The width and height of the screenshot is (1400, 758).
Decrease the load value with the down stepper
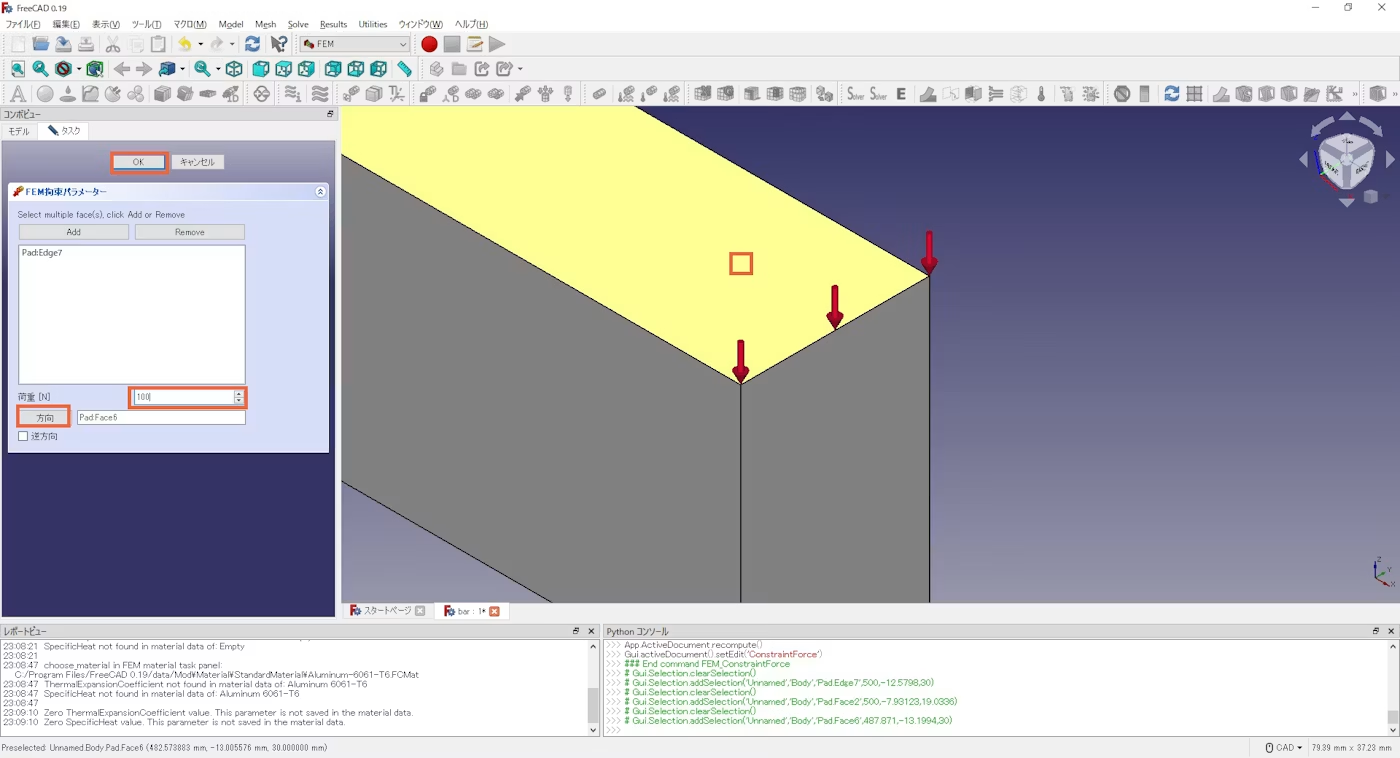239,401
